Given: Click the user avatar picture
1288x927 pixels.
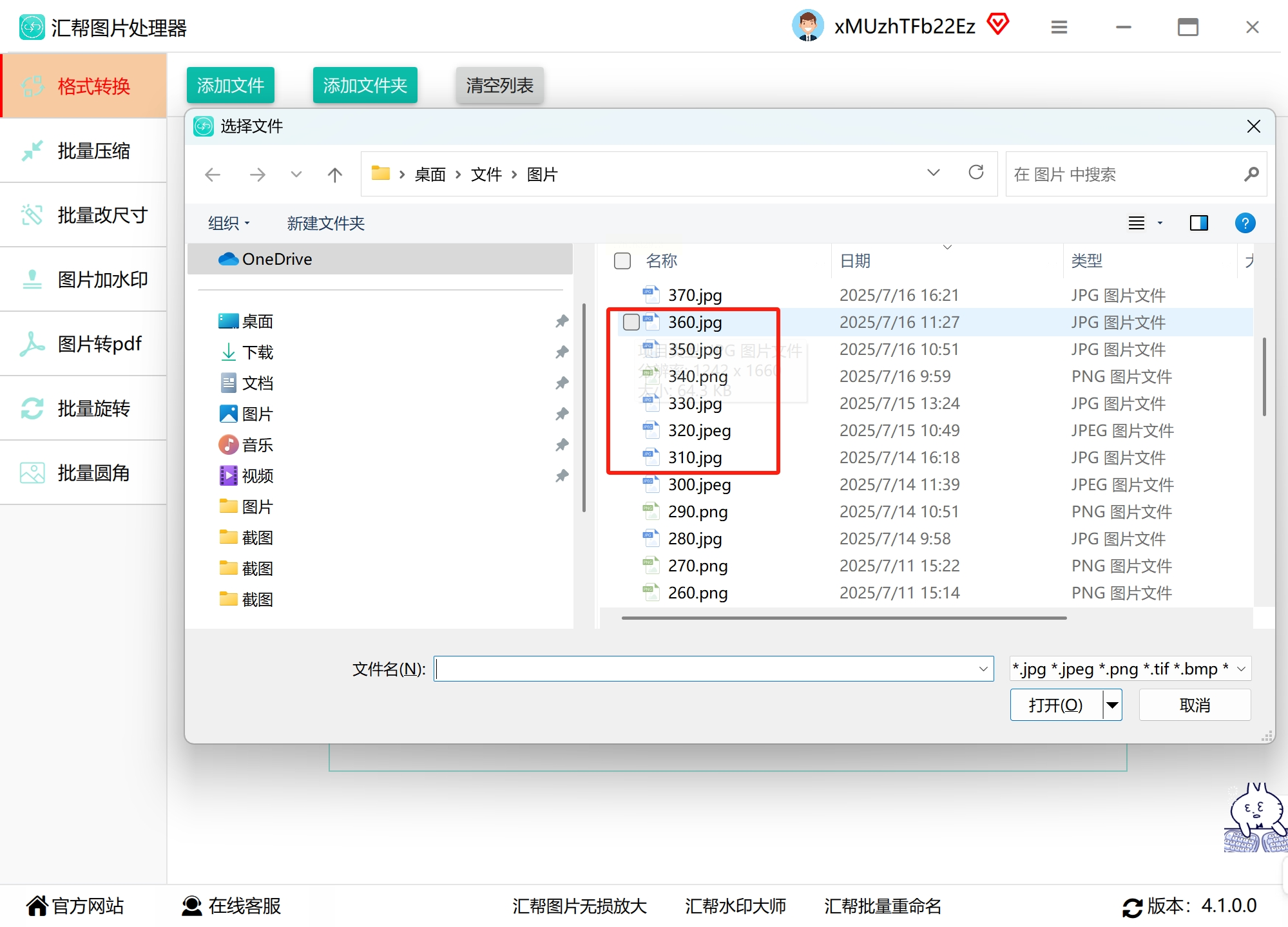Looking at the screenshot, I should click(807, 26).
